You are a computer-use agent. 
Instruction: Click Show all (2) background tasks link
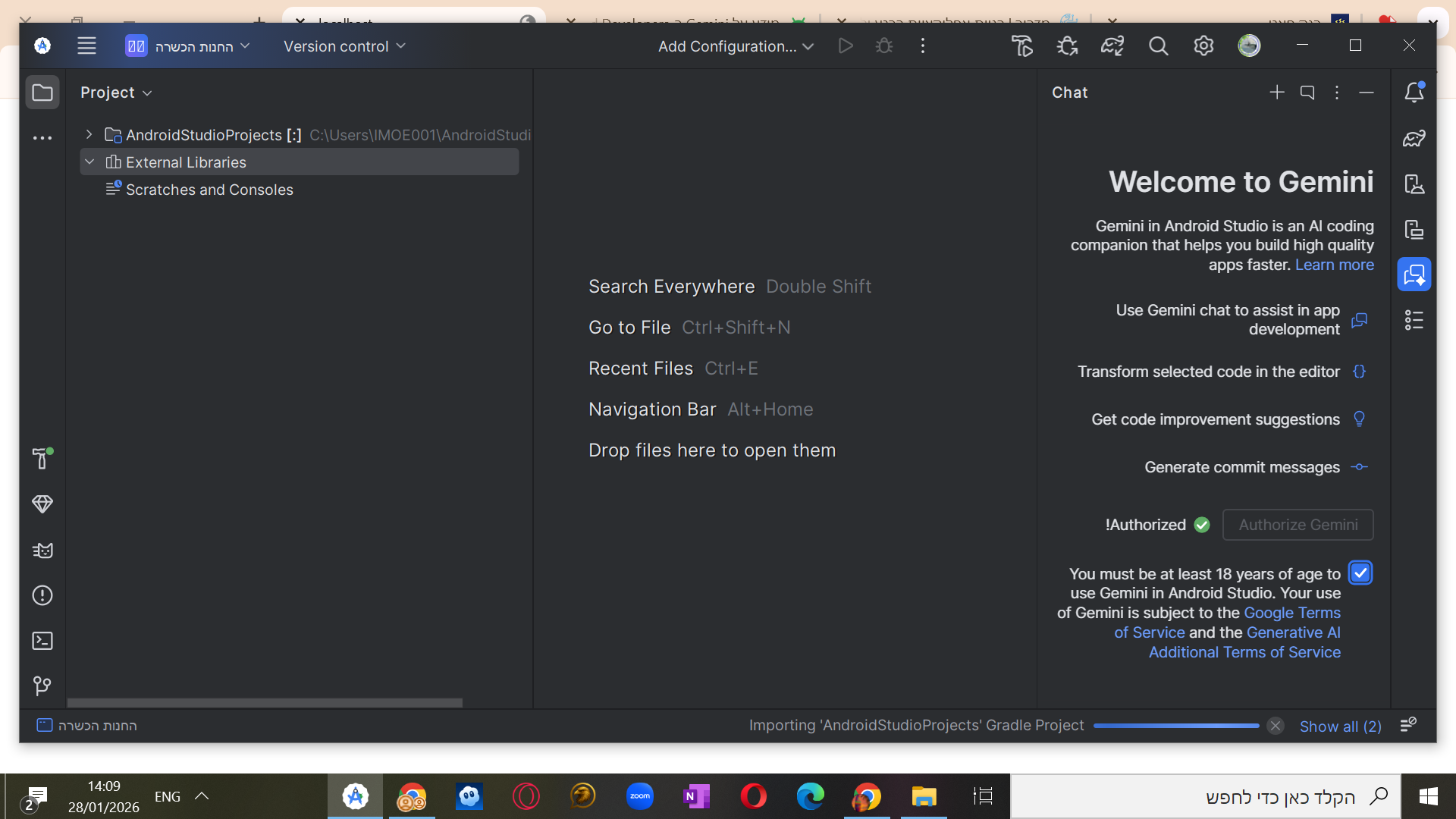point(1340,726)
